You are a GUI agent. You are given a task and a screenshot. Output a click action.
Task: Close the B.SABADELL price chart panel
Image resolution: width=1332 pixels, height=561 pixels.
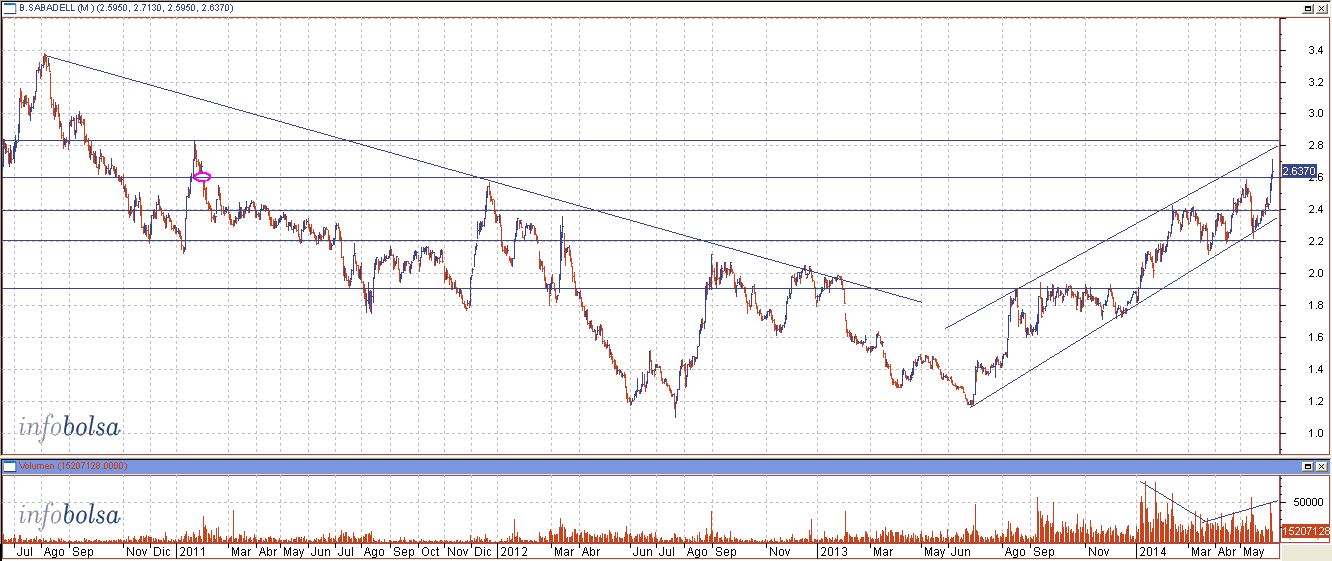click(x=1322, y=7)
